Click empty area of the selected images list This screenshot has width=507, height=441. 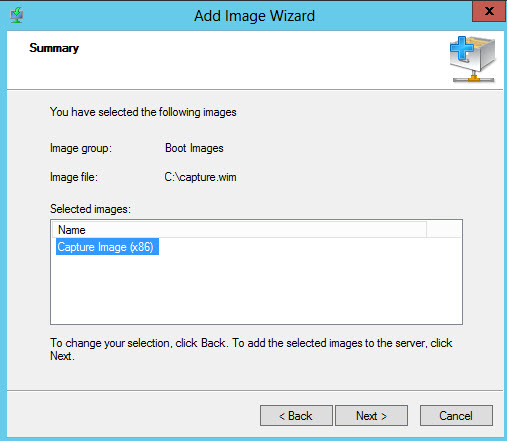pyautogui.click(x=256, y=288)
